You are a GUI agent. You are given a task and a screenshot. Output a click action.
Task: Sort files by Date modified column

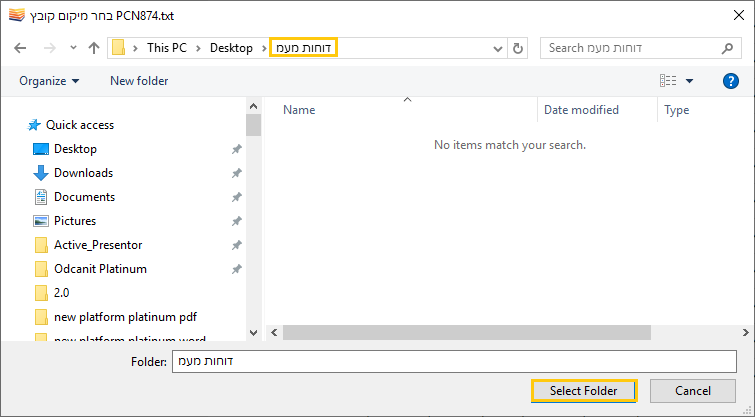pos(581,110)
